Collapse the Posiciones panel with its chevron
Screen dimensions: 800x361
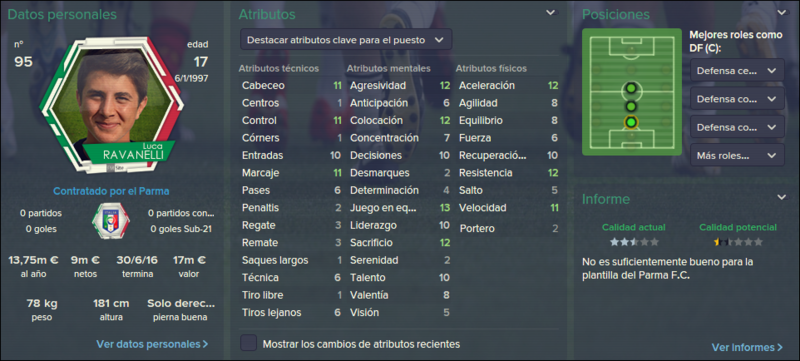pyautogui.click(x=782, y=12)
